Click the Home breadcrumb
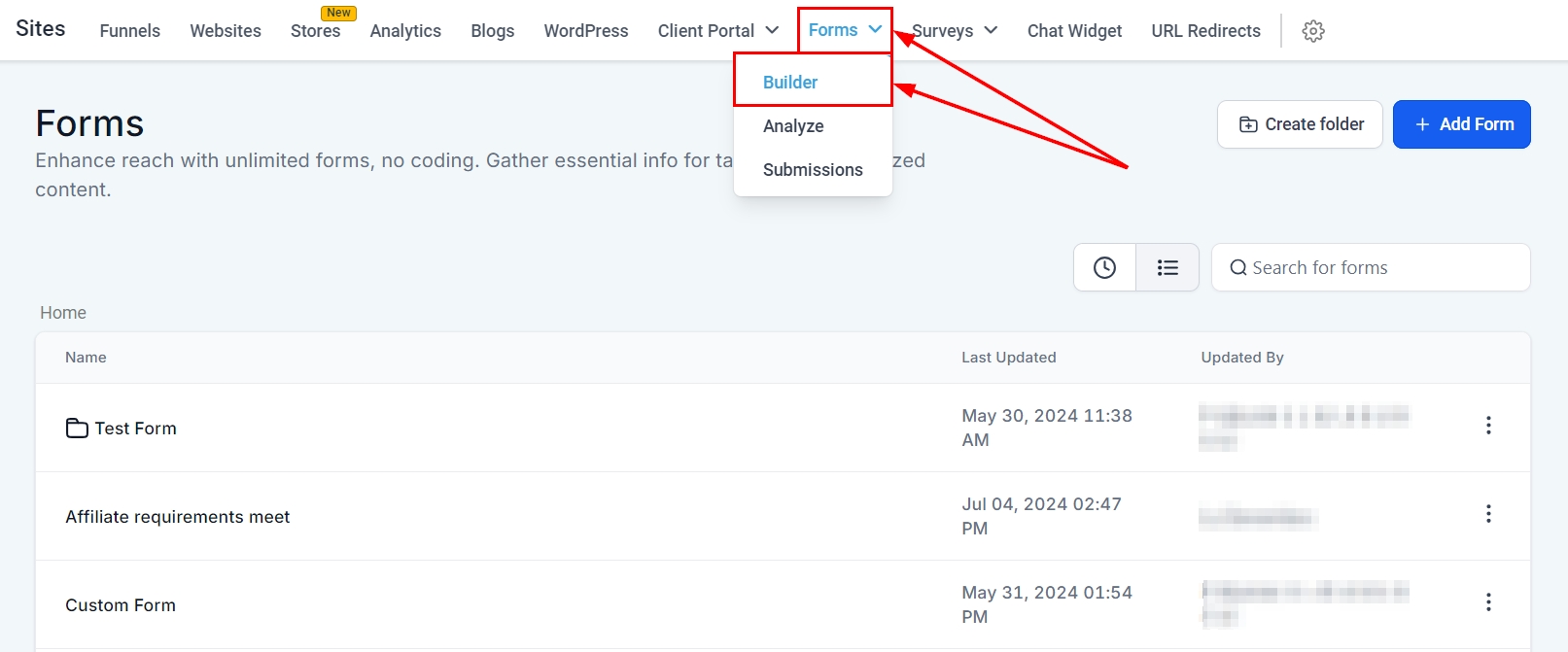 tap(63, 313)
